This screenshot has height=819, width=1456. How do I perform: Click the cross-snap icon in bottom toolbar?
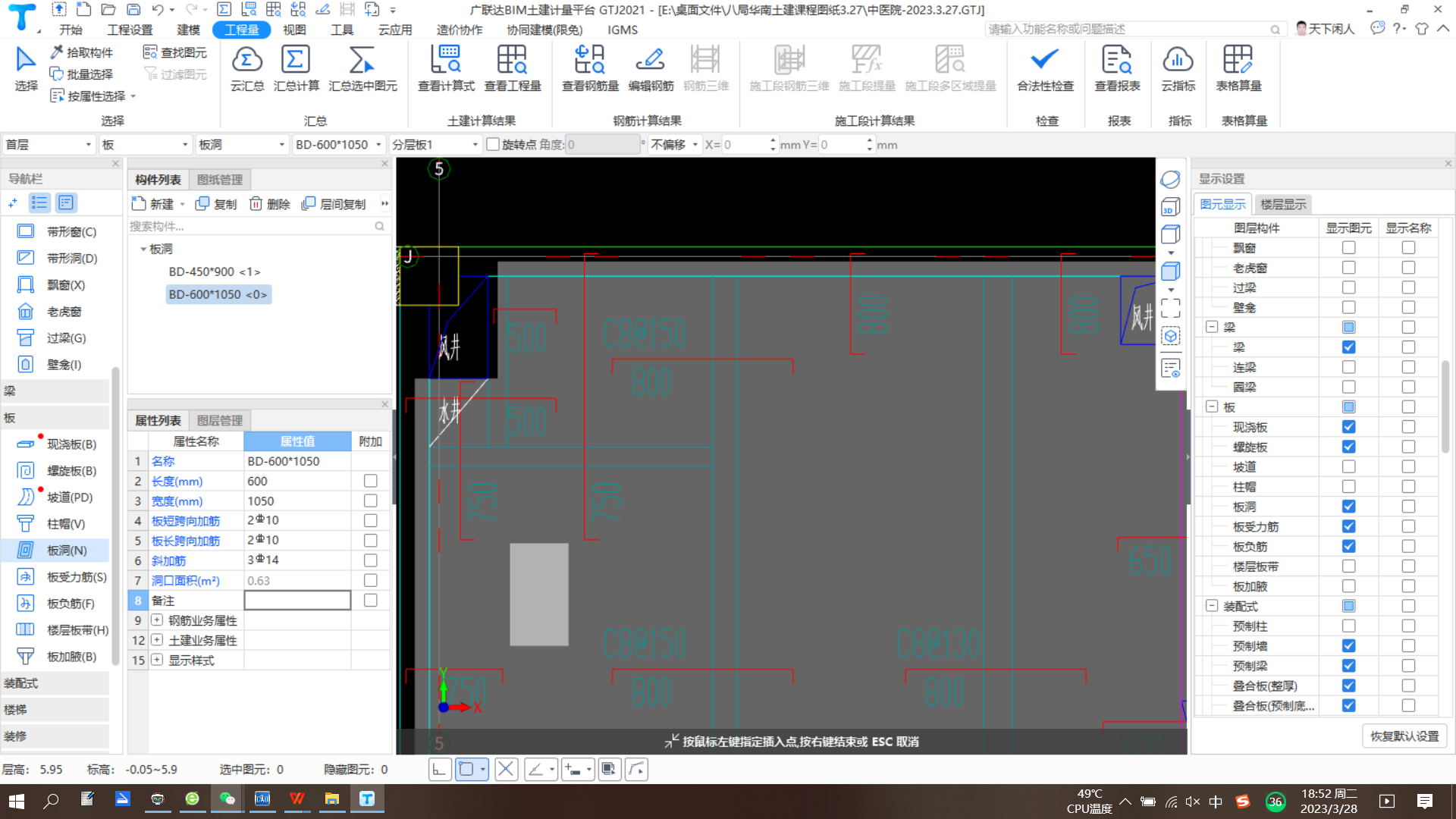(x=506, y=770)
